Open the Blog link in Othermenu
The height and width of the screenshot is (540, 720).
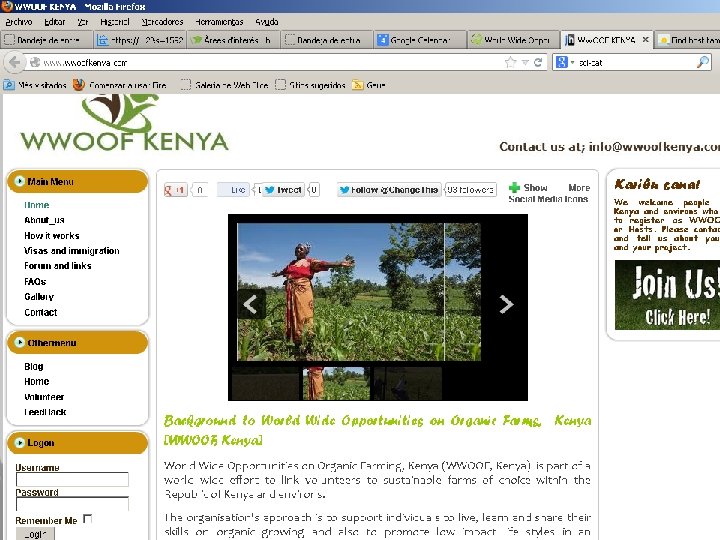[x=34, y=366]
